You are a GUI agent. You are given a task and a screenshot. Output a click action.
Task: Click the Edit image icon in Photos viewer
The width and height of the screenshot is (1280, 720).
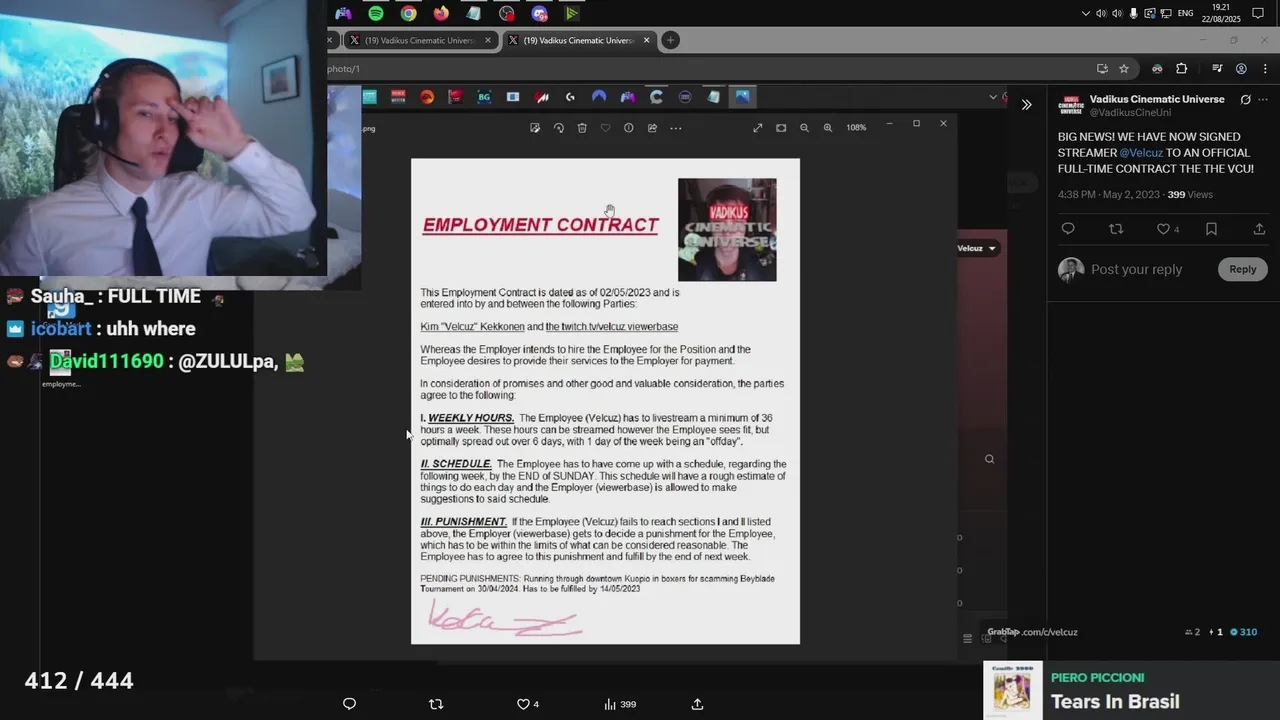(535, 128)
